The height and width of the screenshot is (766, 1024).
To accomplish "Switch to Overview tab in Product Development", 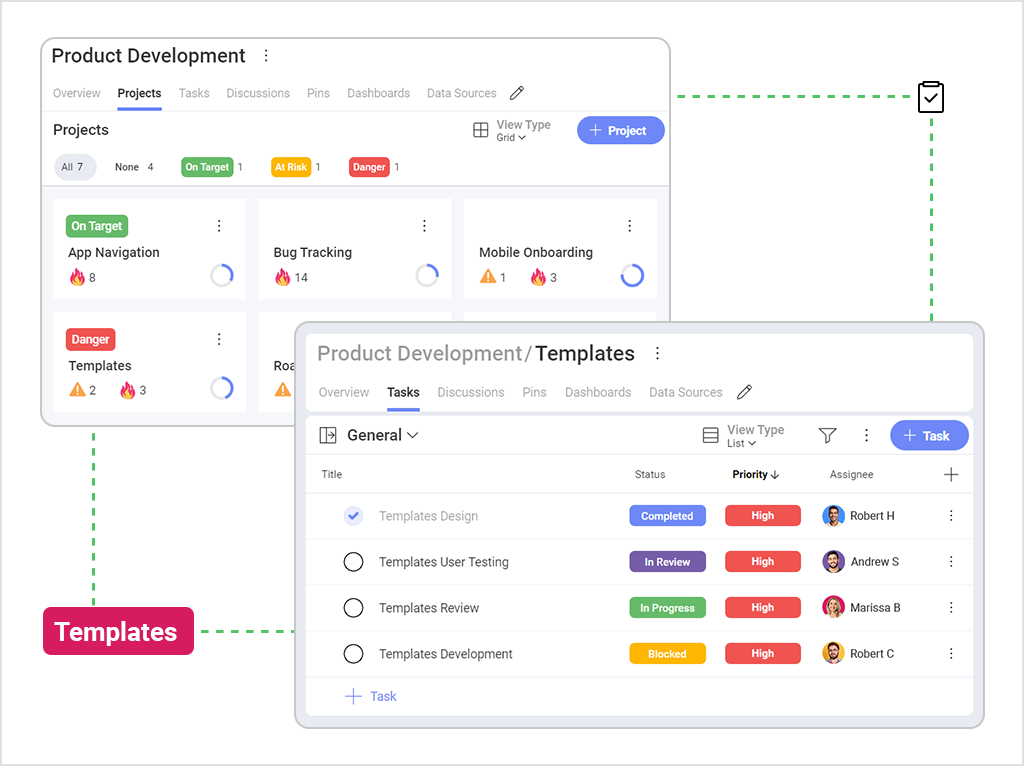I will (x=76, y=93).
